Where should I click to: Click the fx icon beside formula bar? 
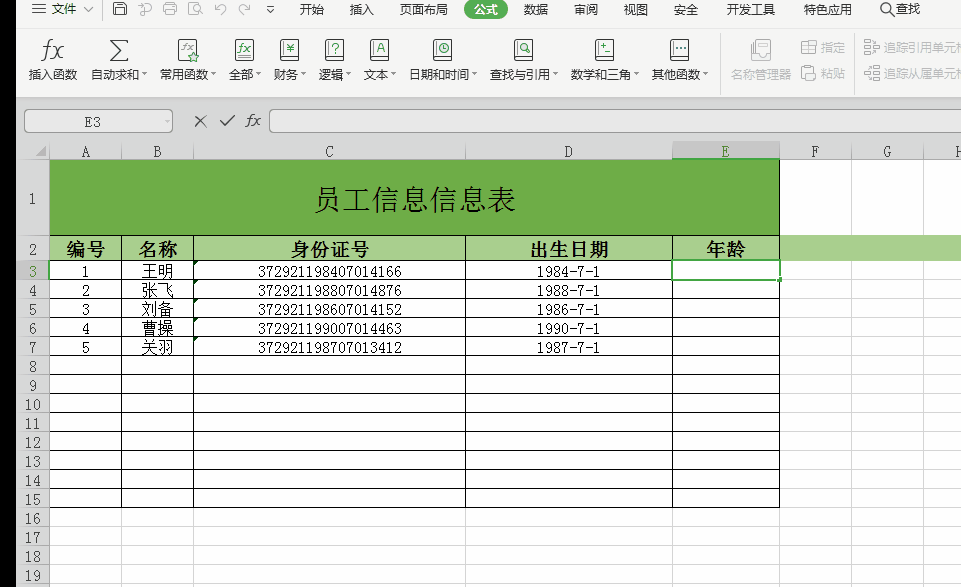[x=253, y=121]
